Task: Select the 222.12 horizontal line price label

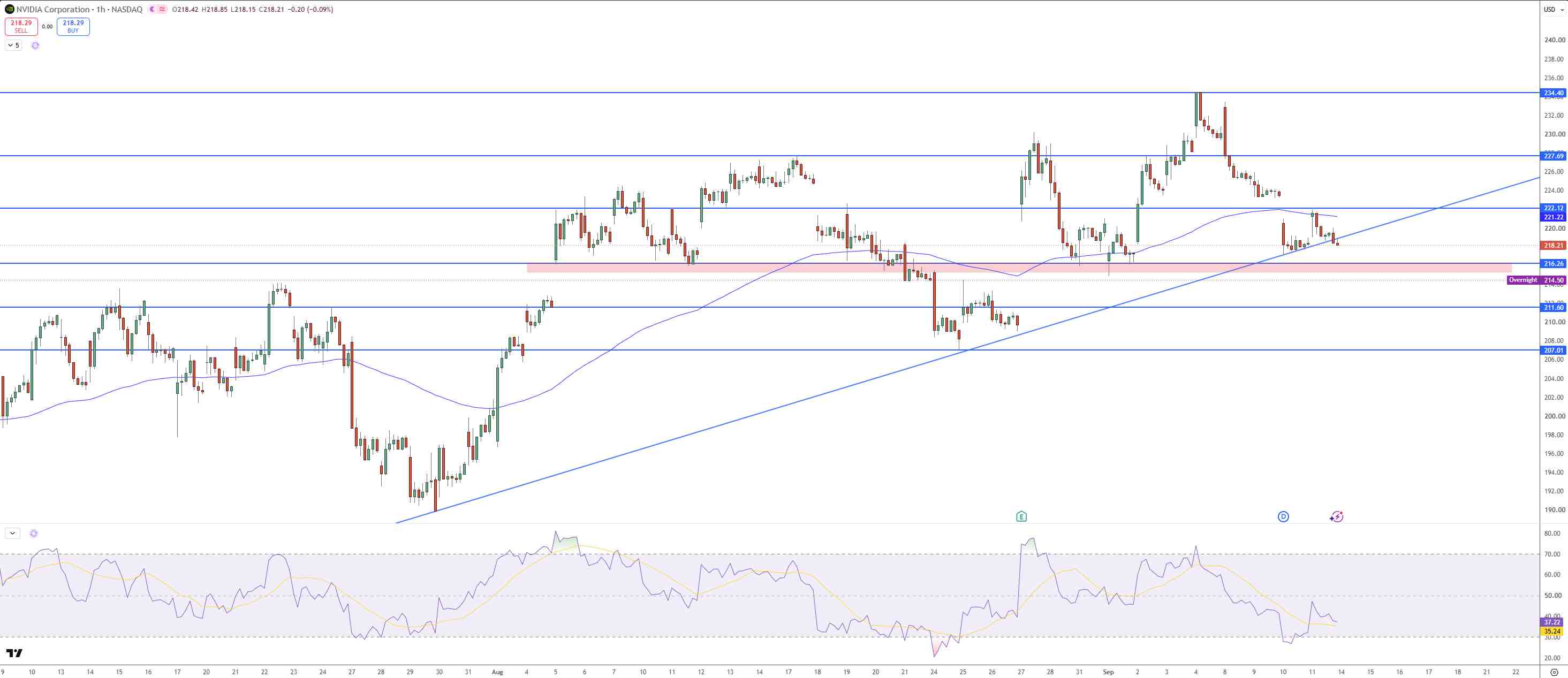Action: click(x=1554, y=208)
